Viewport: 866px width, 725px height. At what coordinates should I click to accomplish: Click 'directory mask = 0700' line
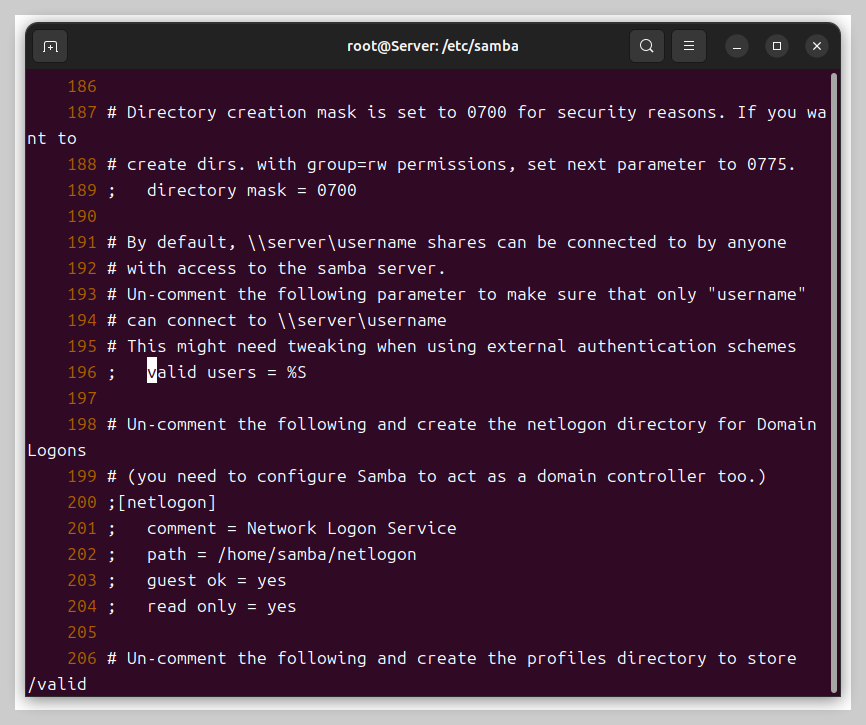[x=252, y=190]
